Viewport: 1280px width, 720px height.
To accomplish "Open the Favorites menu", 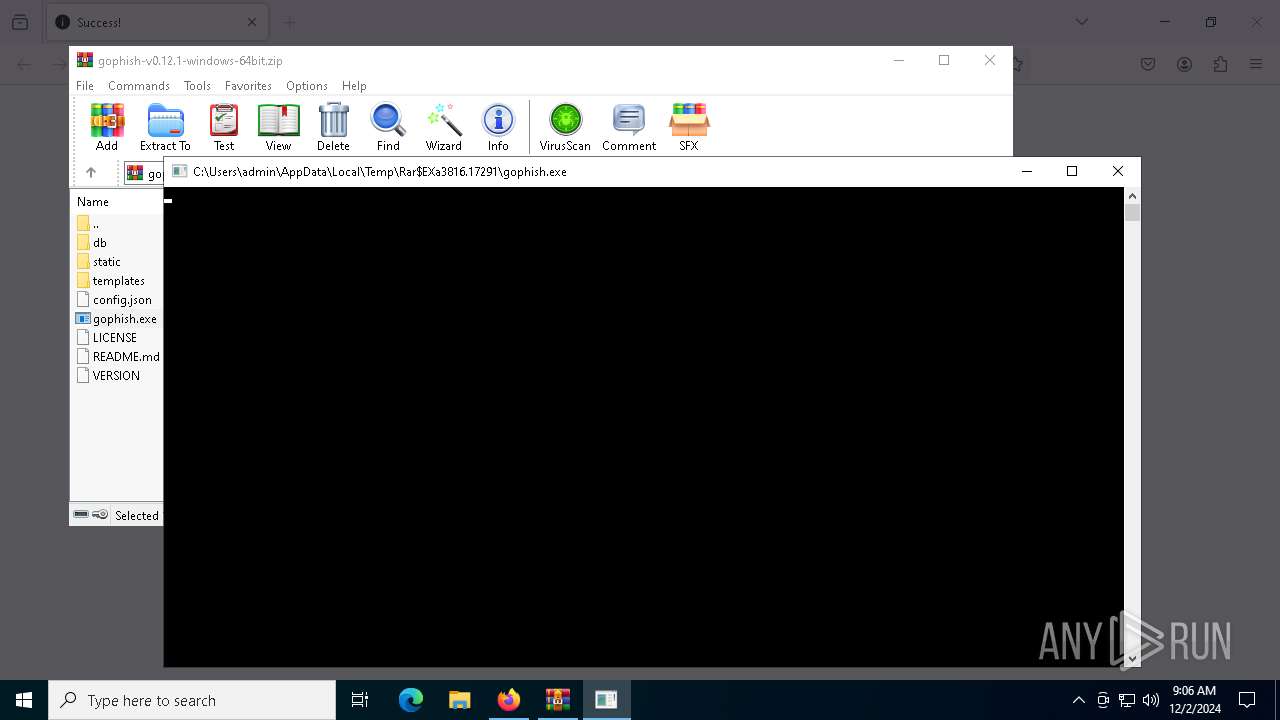I will click(248, 86).
